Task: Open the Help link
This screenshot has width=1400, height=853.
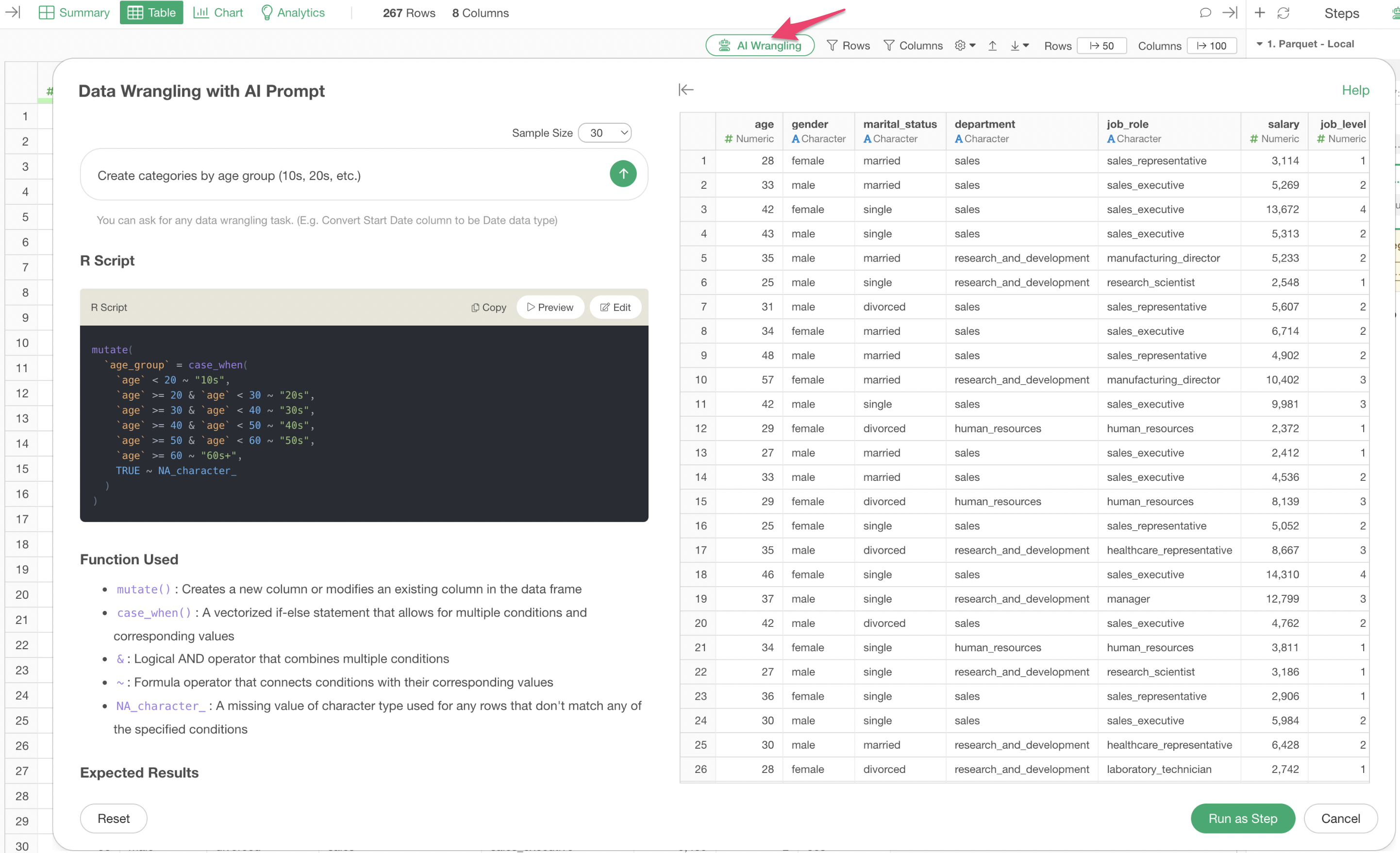Action: (x=1354, y=90)
